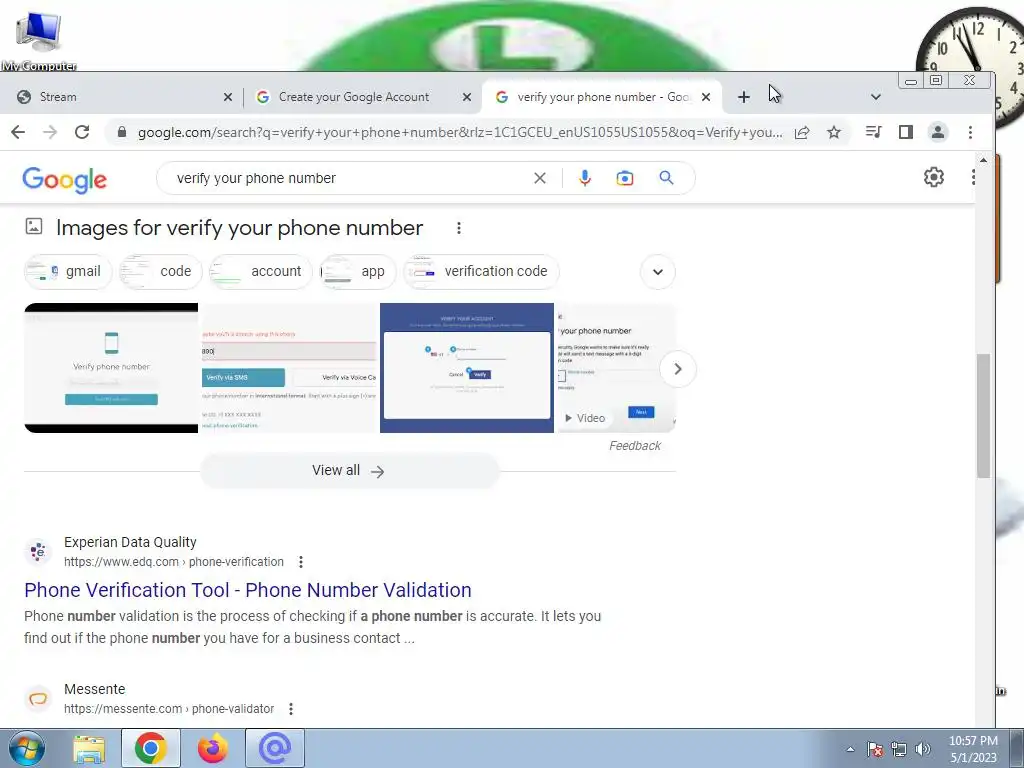Open Phone Verification Tool result link
Image resolution: width=1024 pixels, height=768 pixels.
(248, 590)
